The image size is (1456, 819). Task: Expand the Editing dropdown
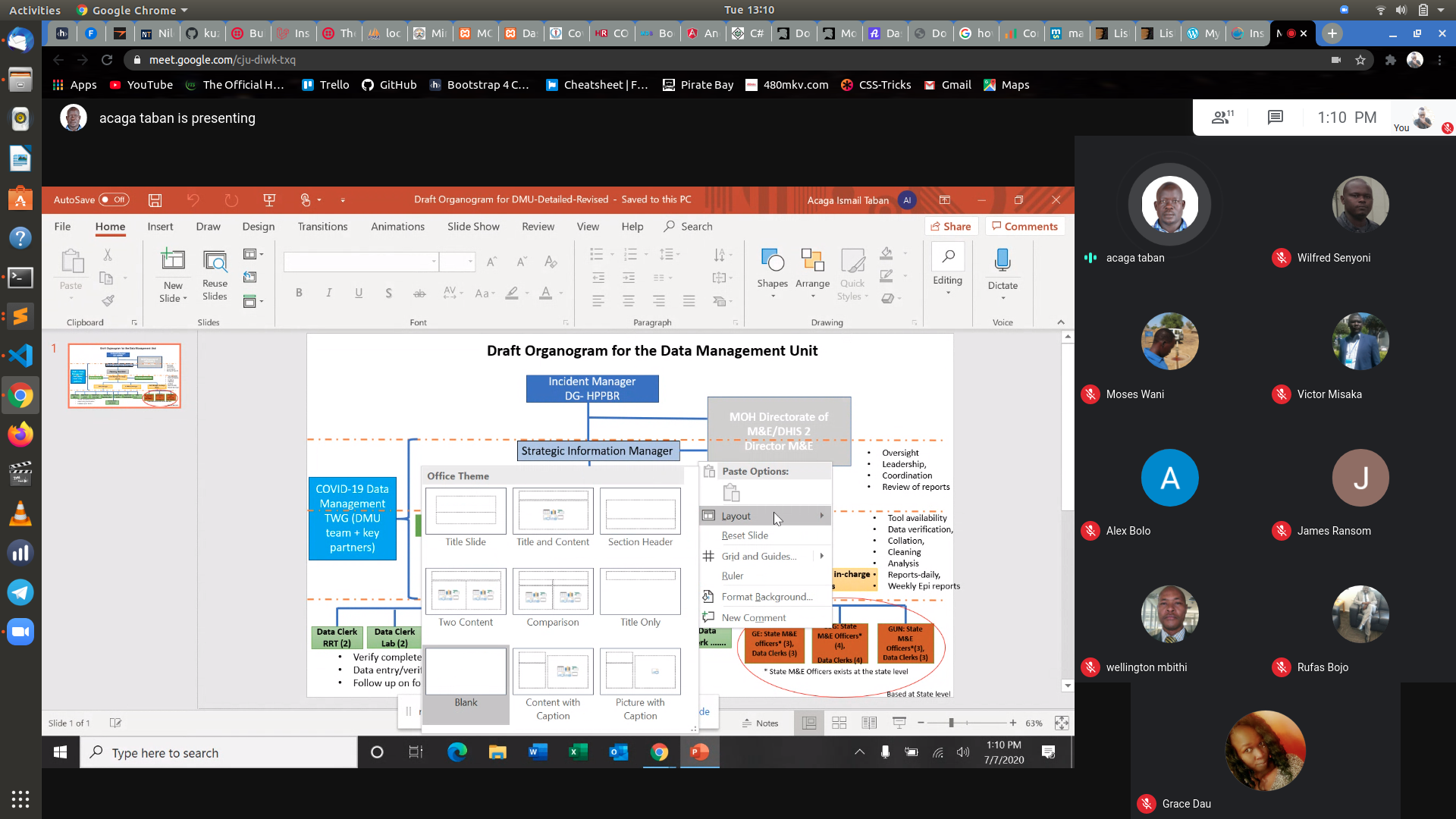[x=947, y=281]
